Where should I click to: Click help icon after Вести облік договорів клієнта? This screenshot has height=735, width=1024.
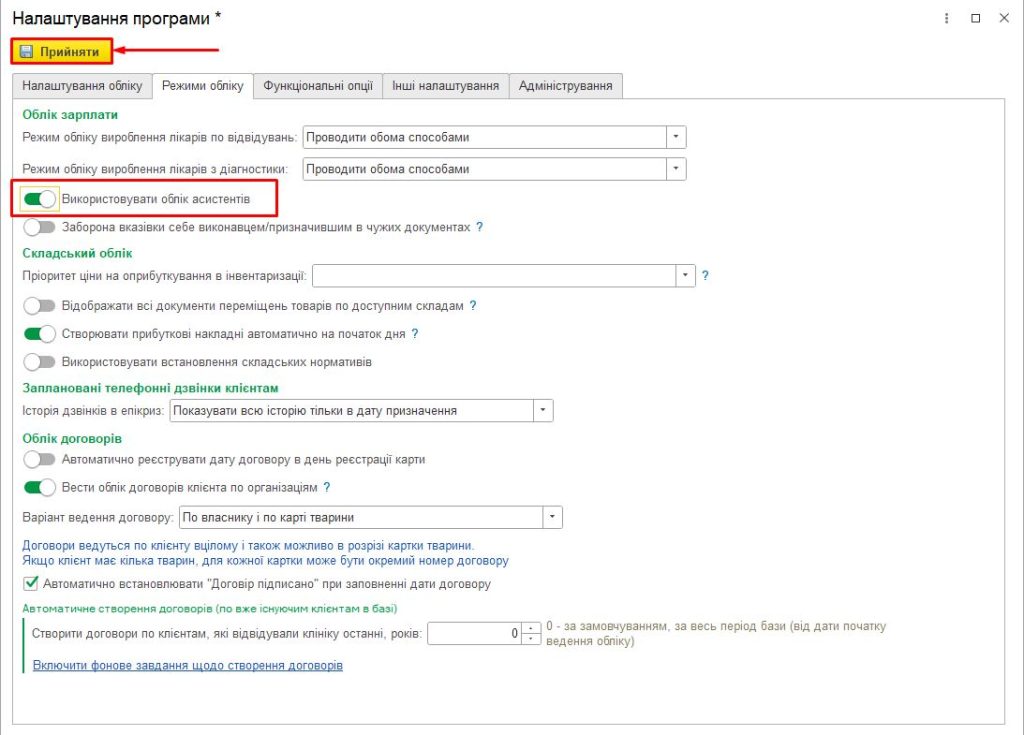pyautogui.click(x=327, y=487)
